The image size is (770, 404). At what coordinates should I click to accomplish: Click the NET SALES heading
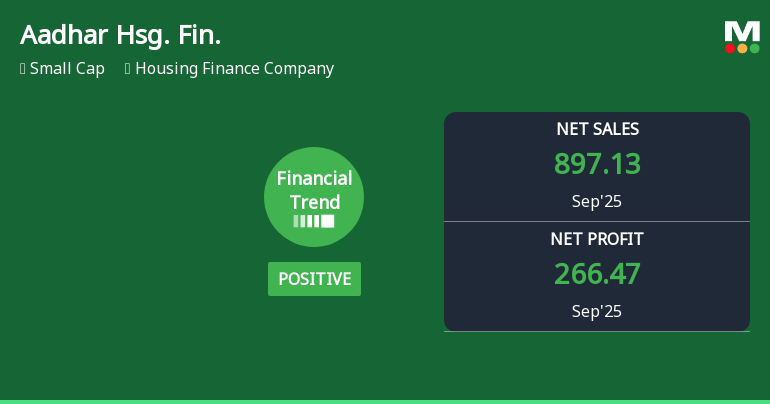tap(597, 129)
